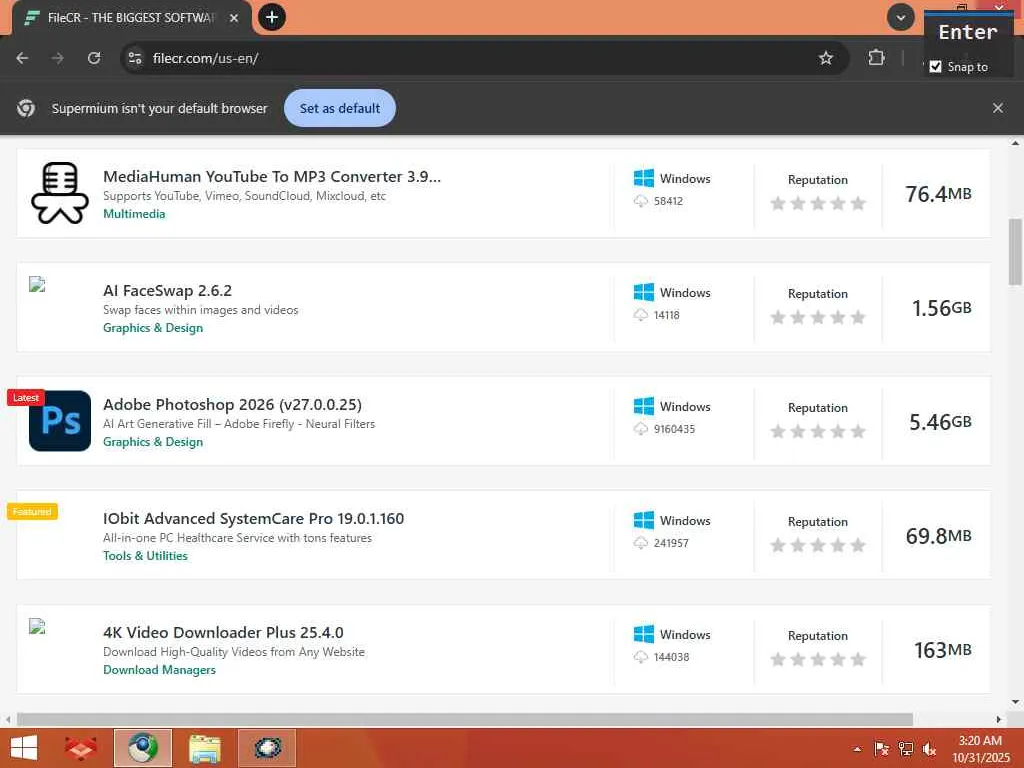Open MediaHuman YouTube To MP3 Converter icon

click(59, 193)
